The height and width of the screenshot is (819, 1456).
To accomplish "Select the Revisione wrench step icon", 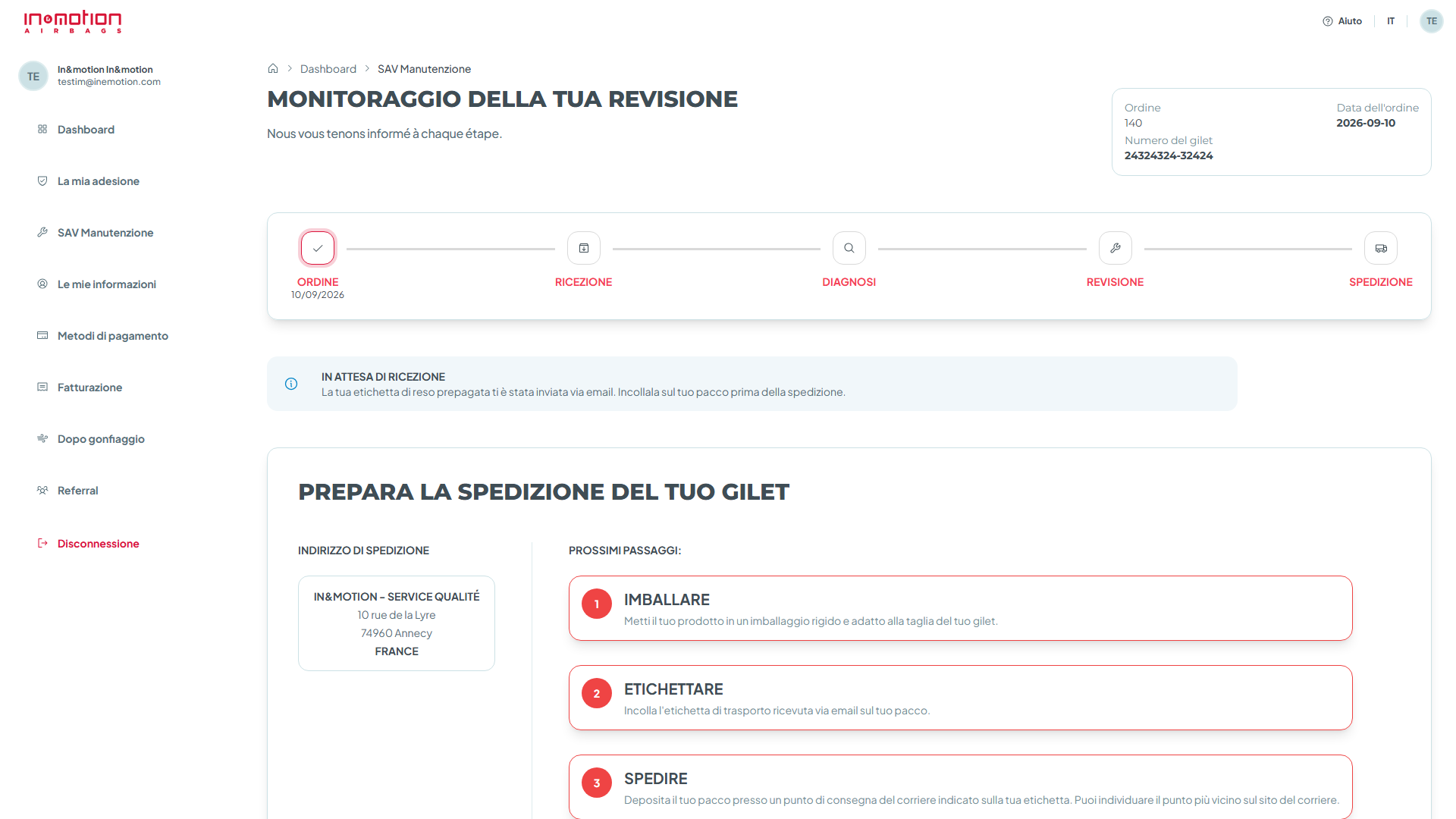I will tap(1115, 248).
